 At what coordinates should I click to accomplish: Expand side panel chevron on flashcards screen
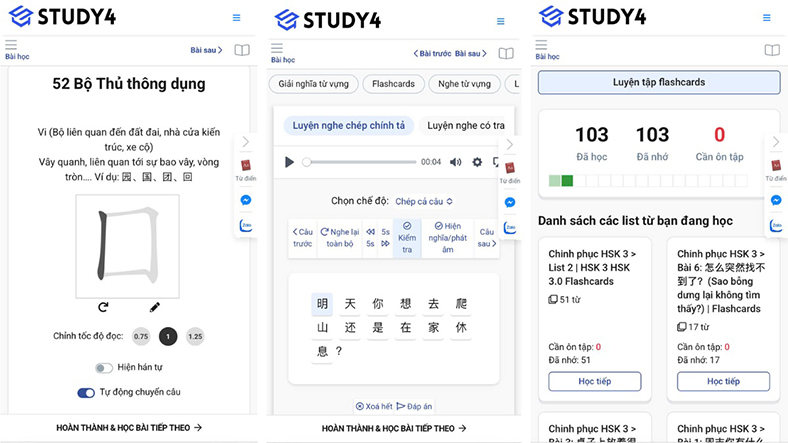(776, 142)
